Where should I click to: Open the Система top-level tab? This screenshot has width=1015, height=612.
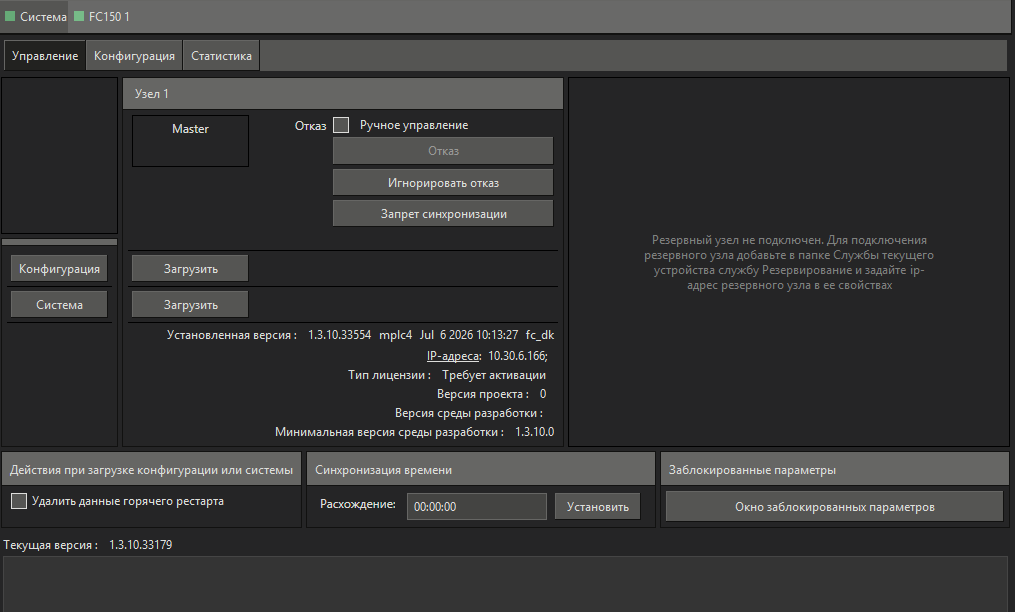(x=36, y=17)
